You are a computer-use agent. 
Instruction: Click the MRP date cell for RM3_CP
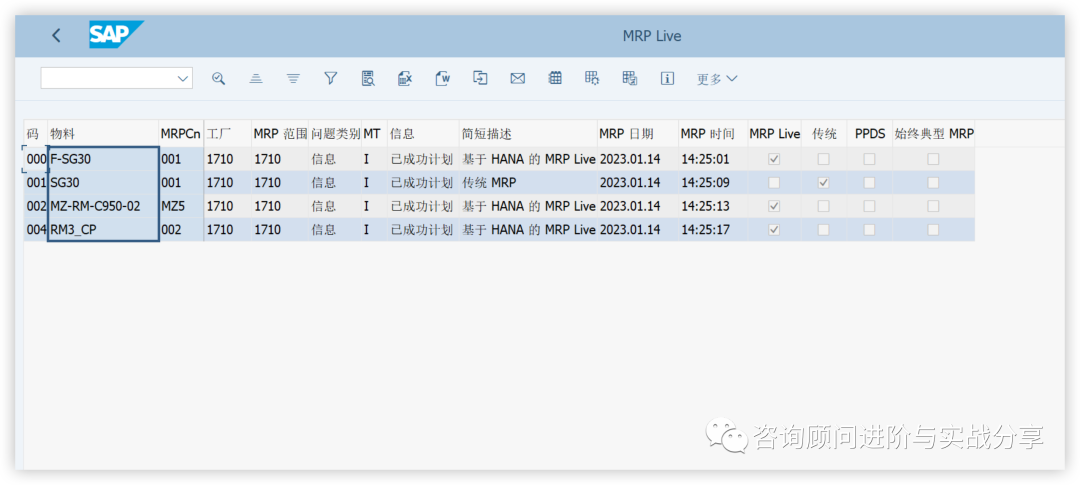(638, 229)
